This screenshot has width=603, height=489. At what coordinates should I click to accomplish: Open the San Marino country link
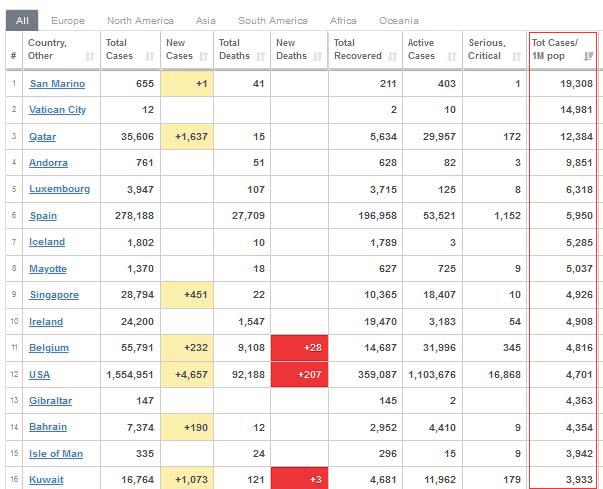(57, 84)
